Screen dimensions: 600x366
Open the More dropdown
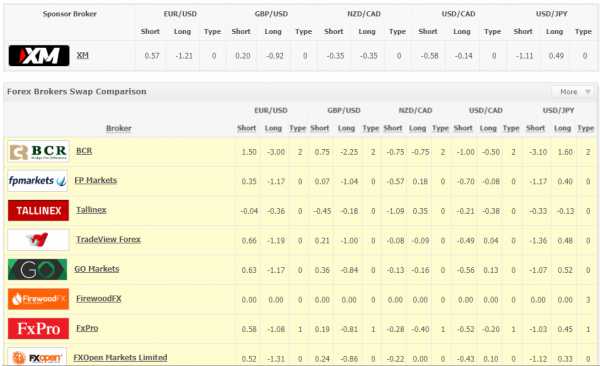click(x=574, y=92)
